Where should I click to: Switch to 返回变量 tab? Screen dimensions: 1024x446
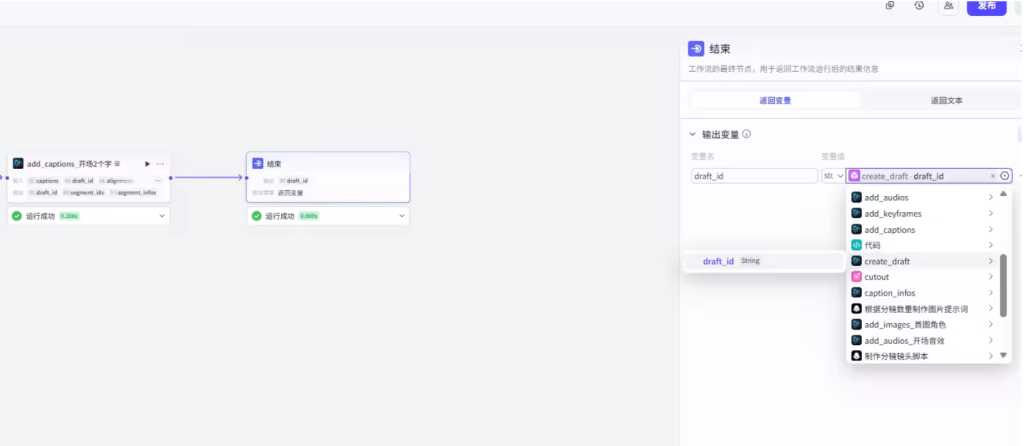click(x=775, y=100)
